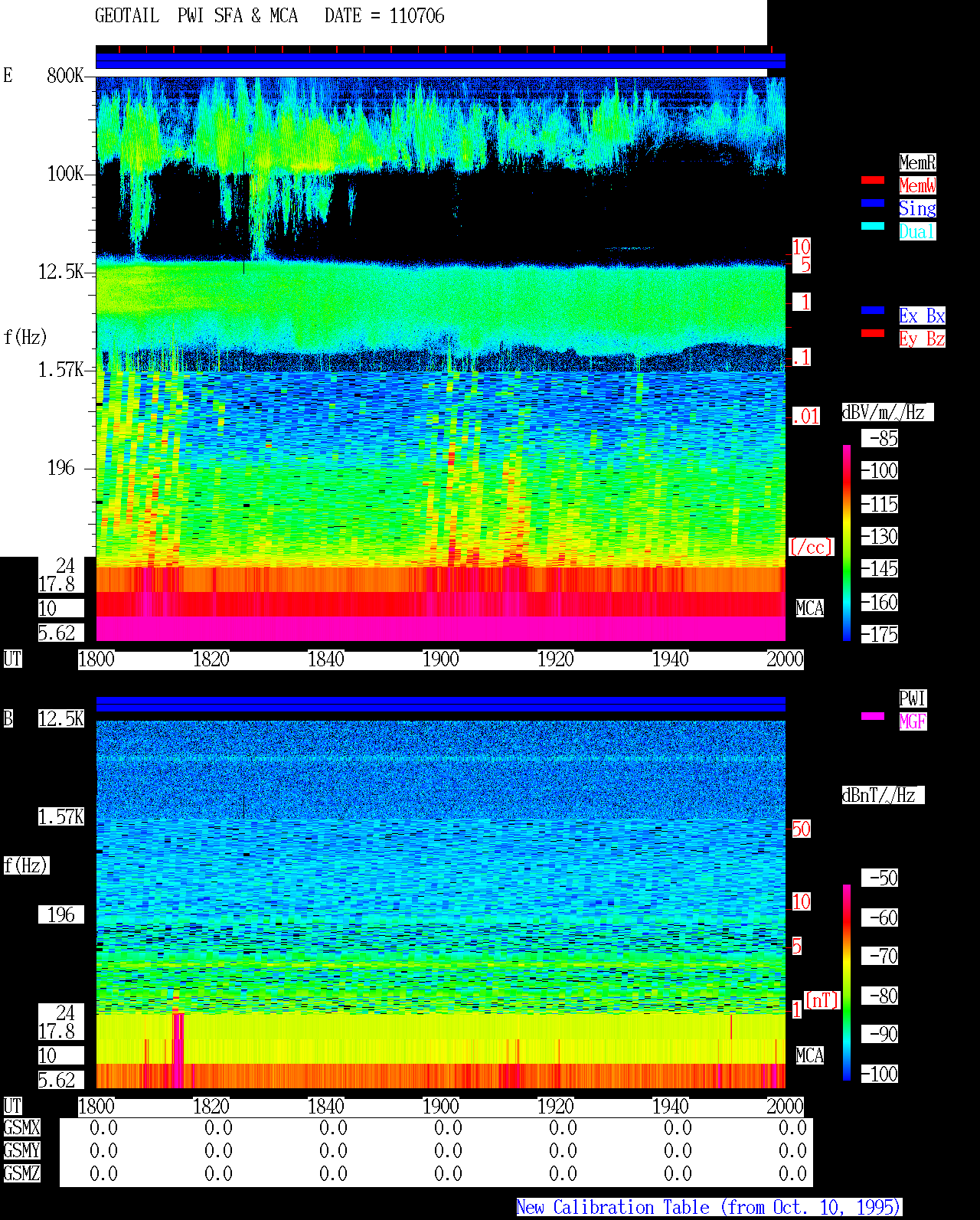Screen dimensions: 980x1220
Task: Click the red [/cc] density unit label
Action: tap(811, 547)
